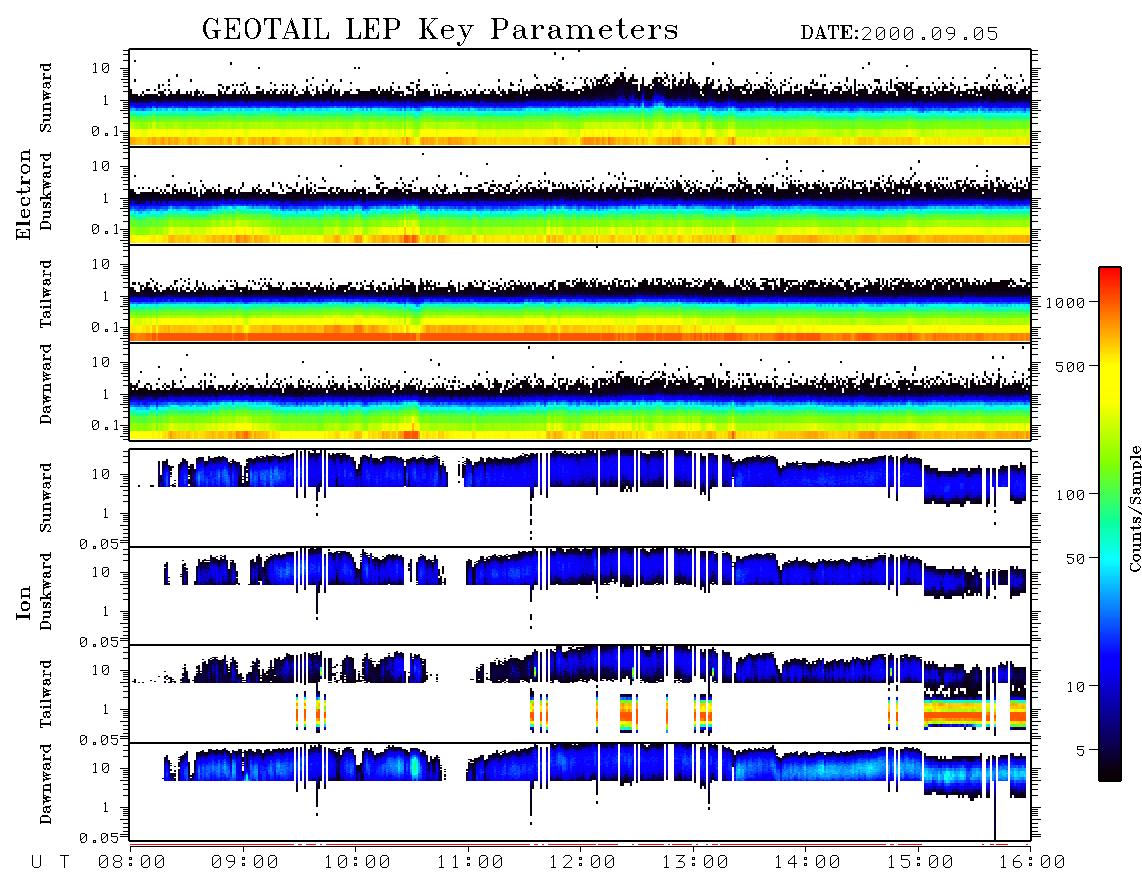Select the 10:00 time axis label
Screen dimensions: 1142x880
[357, 862]
